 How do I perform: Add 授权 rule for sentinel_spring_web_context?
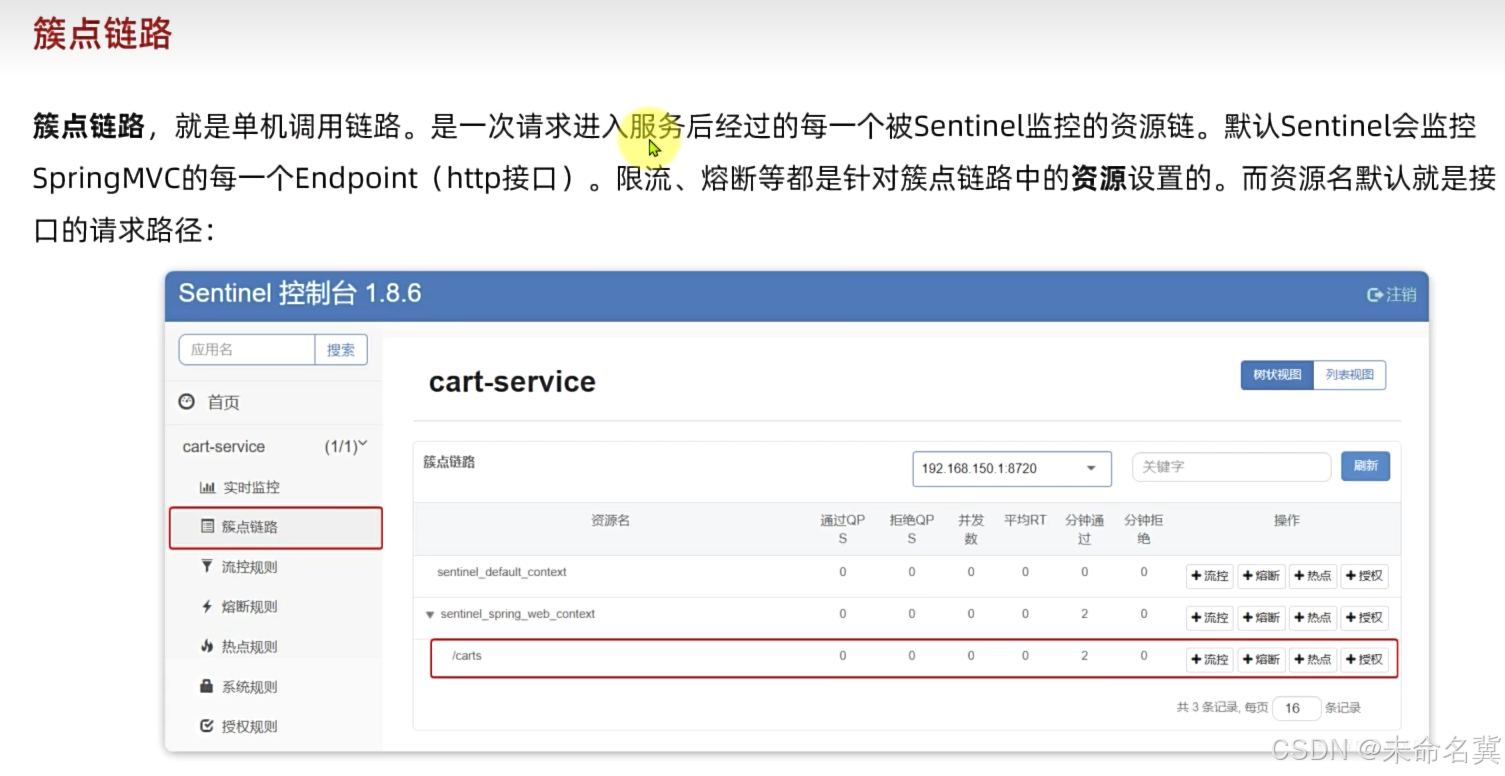1365,618
